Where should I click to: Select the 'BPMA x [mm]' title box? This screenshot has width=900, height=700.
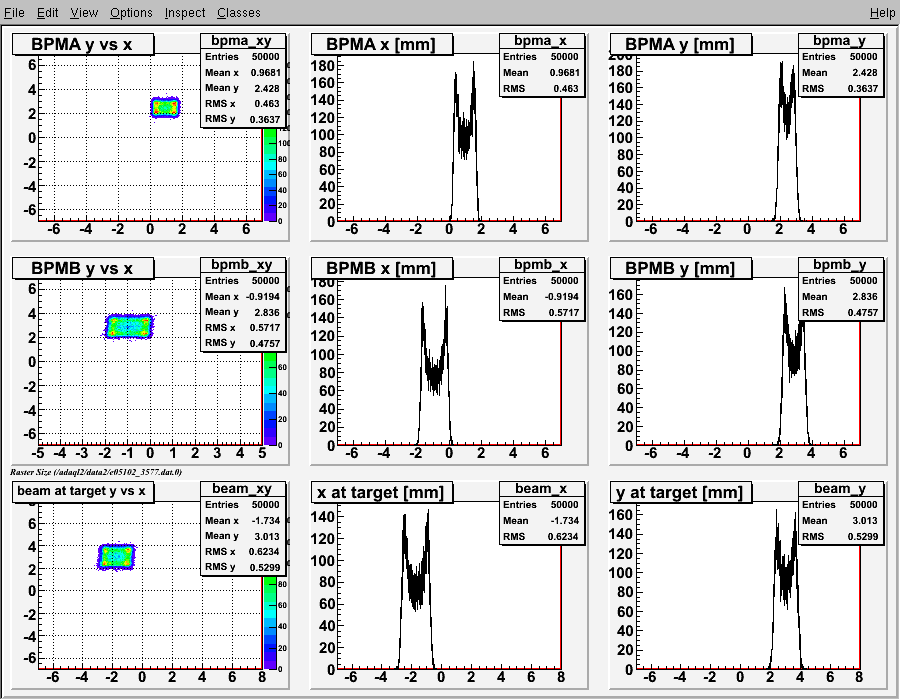point(381,44)
